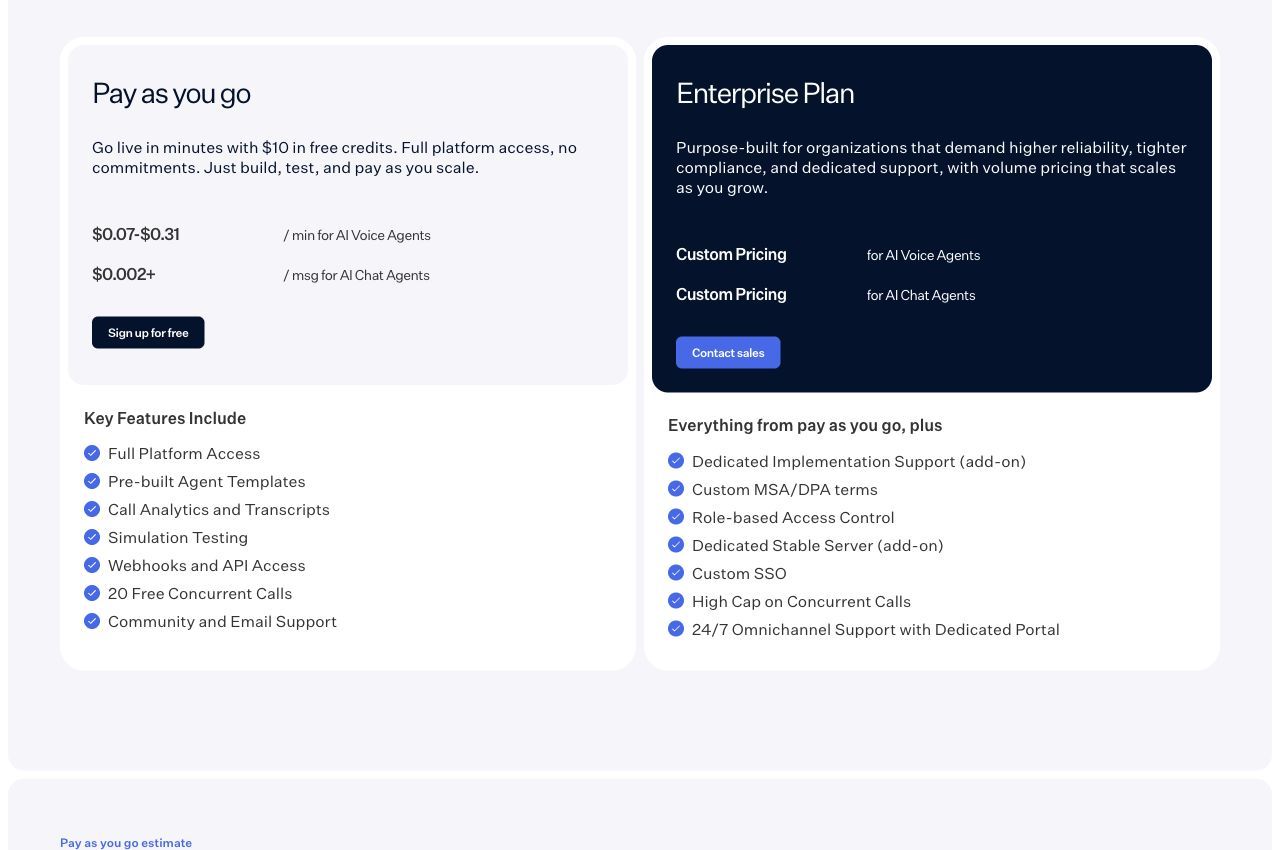Image resolution: width=1280 pixels, height=850 pixels.
Task: Click the Key Features Include heading
Action: [x=165, y=418]
